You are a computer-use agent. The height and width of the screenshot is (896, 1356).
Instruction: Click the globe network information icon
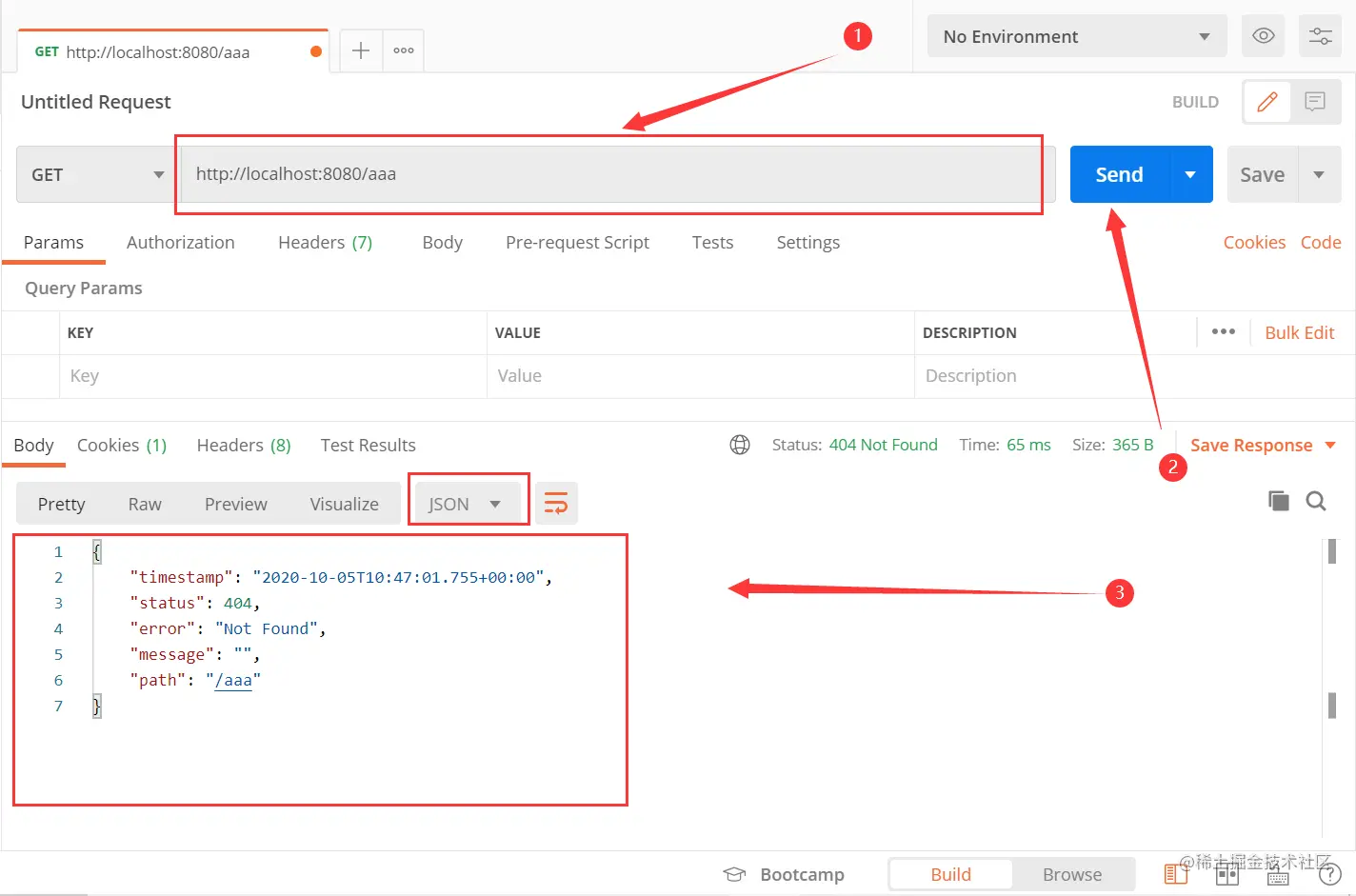[740, 445]
